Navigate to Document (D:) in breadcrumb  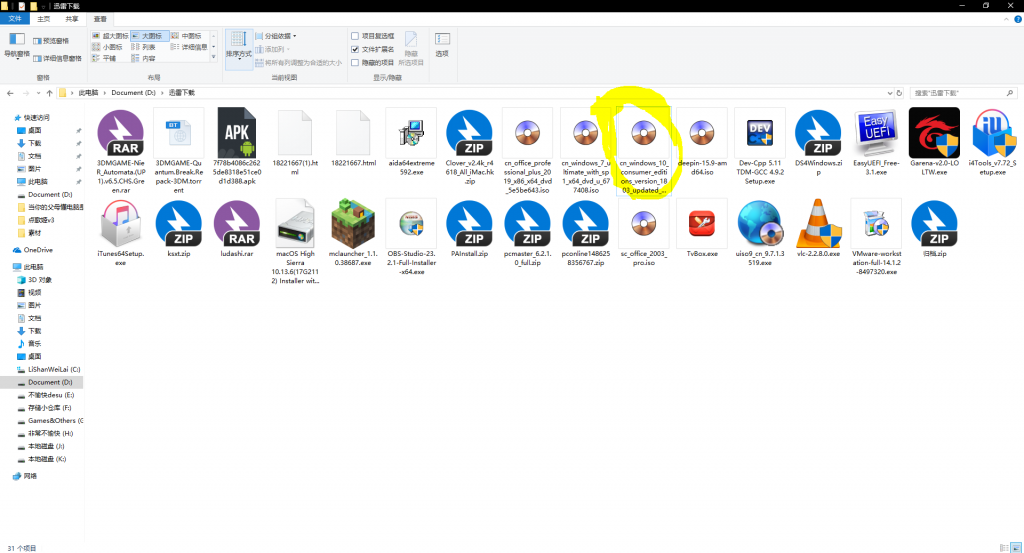(133, 93)
